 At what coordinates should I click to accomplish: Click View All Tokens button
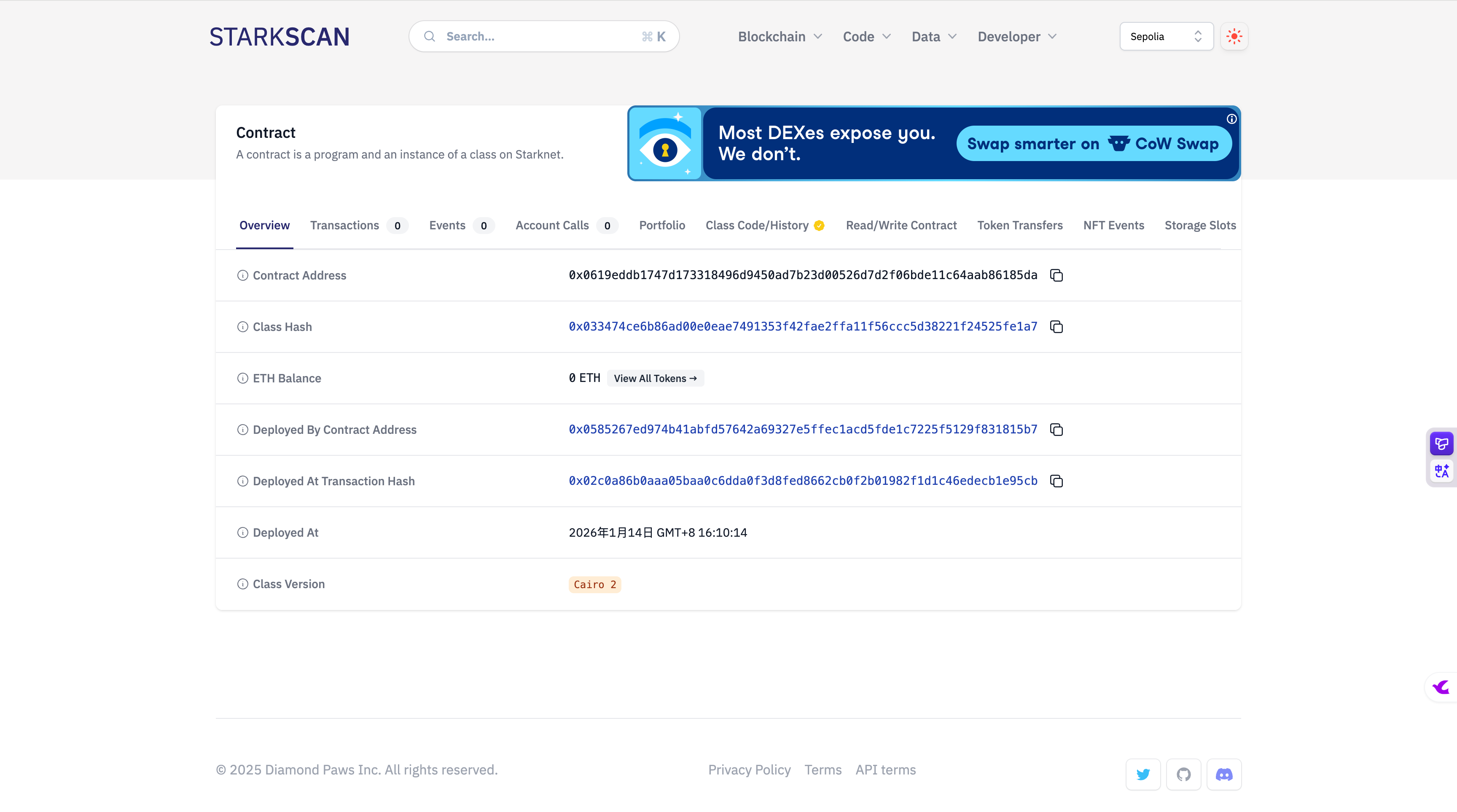(655, 378)
